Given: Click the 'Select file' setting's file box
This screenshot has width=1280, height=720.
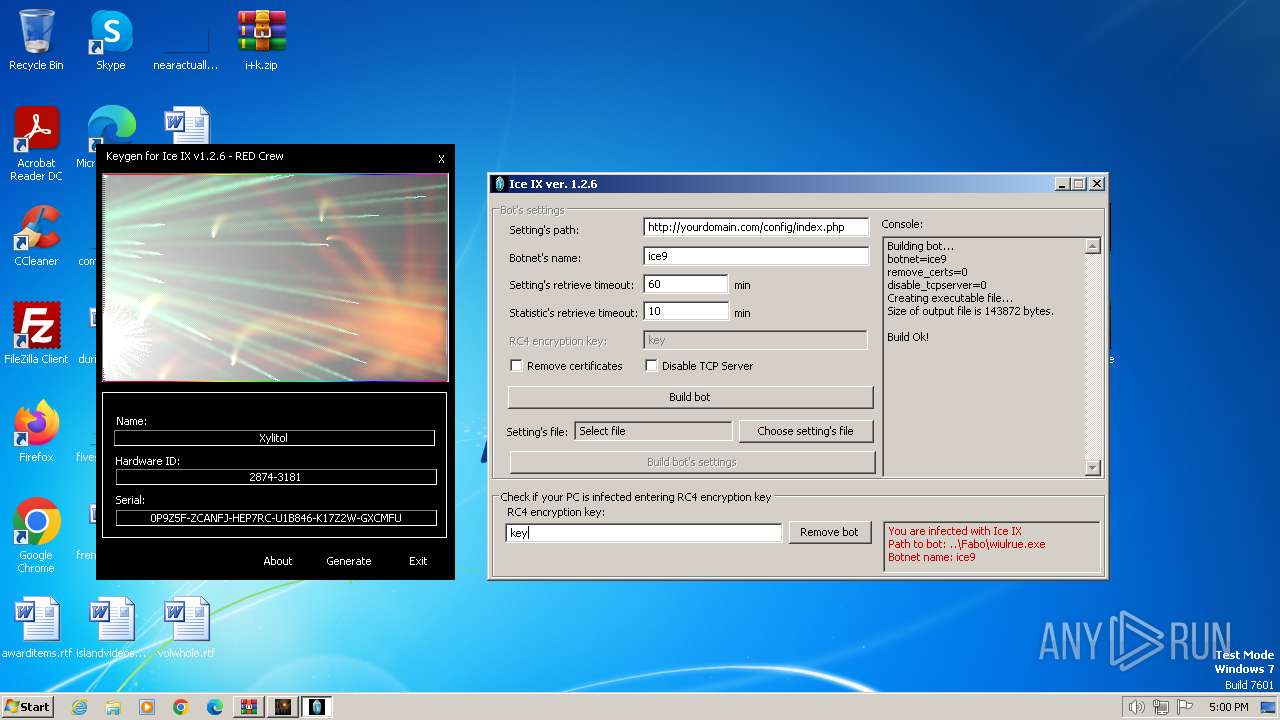Looking at the screenshot, I should [653, 431].
